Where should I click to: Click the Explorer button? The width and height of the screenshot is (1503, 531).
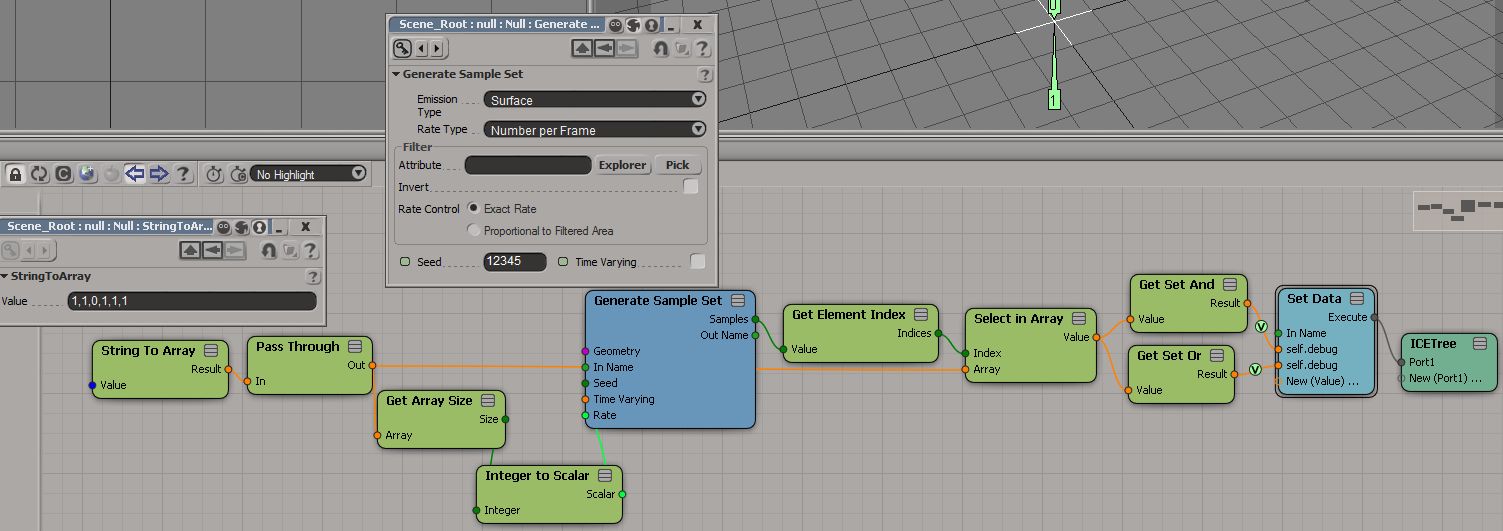click(623, 165)
